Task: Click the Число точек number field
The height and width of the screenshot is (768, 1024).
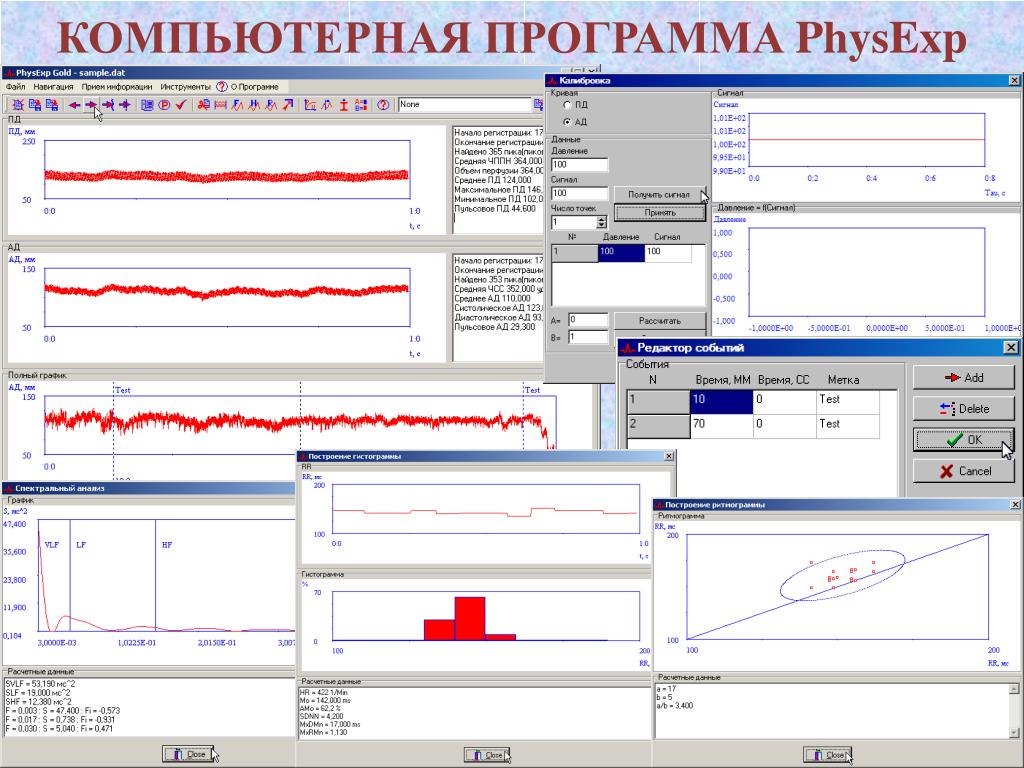Action: [x=574, y=223]
